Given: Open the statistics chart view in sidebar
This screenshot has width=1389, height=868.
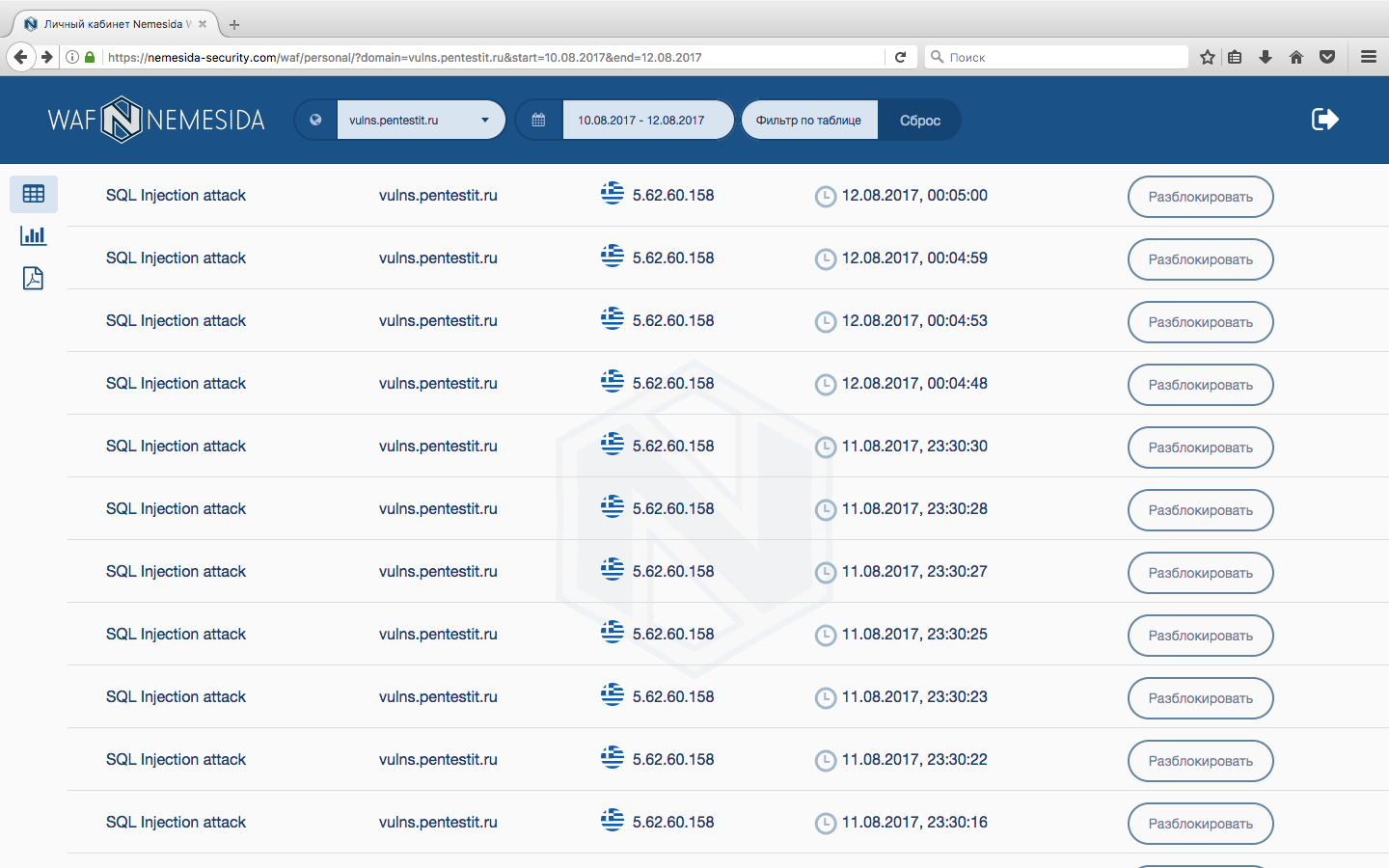Looking at the screenshot, I should (34, 235).
